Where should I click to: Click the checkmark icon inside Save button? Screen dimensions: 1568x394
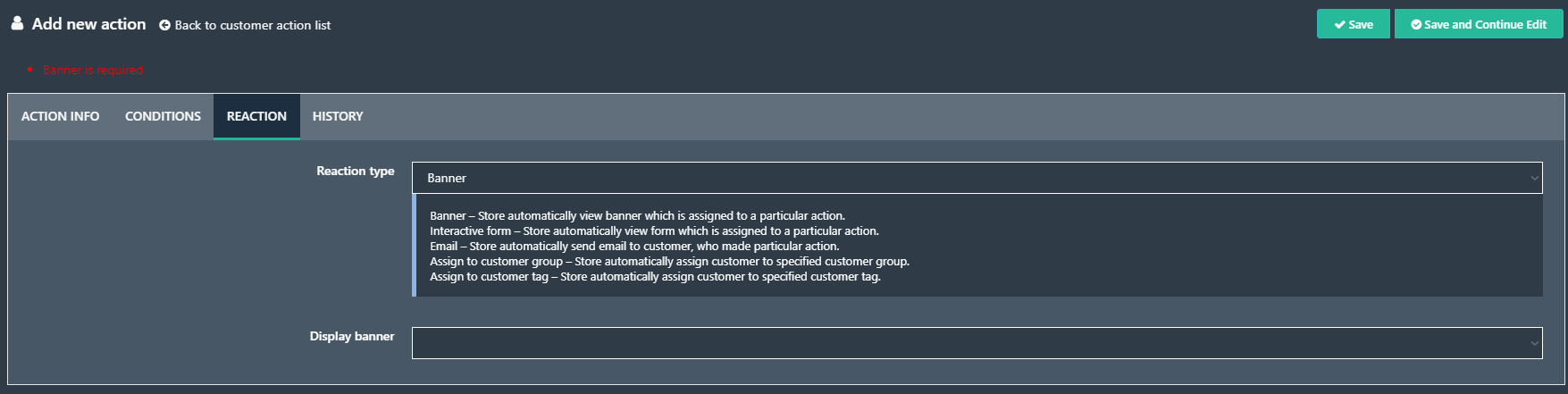[x=1339, y=25]
